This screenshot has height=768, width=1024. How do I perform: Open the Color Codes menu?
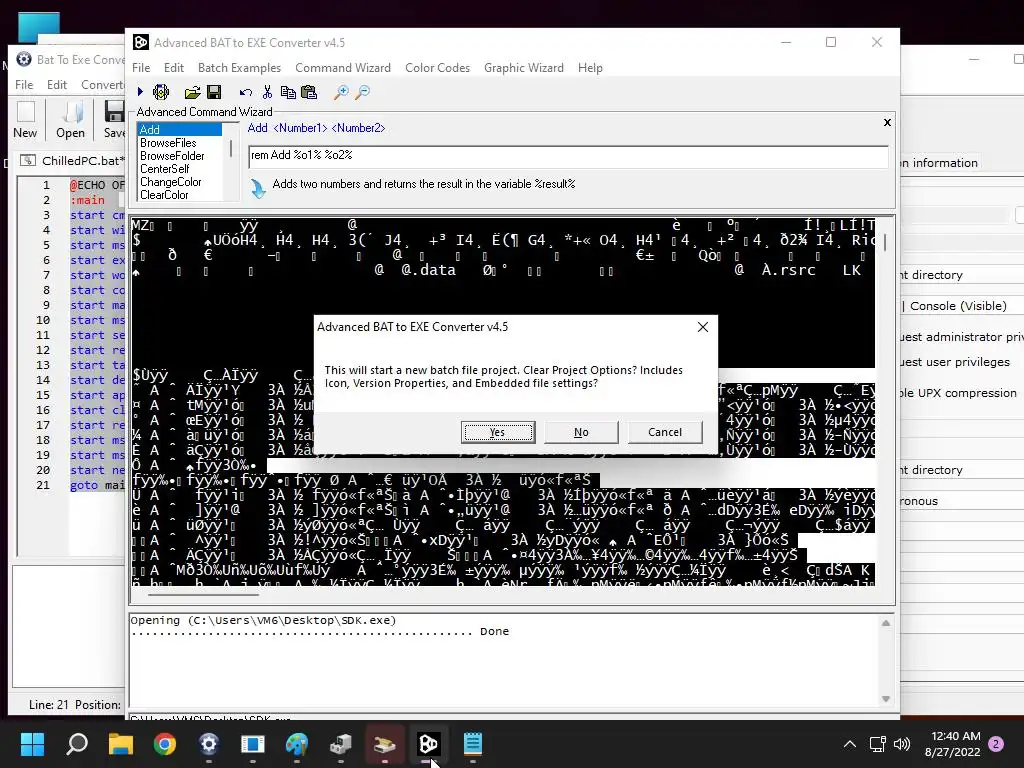[438, 68]
